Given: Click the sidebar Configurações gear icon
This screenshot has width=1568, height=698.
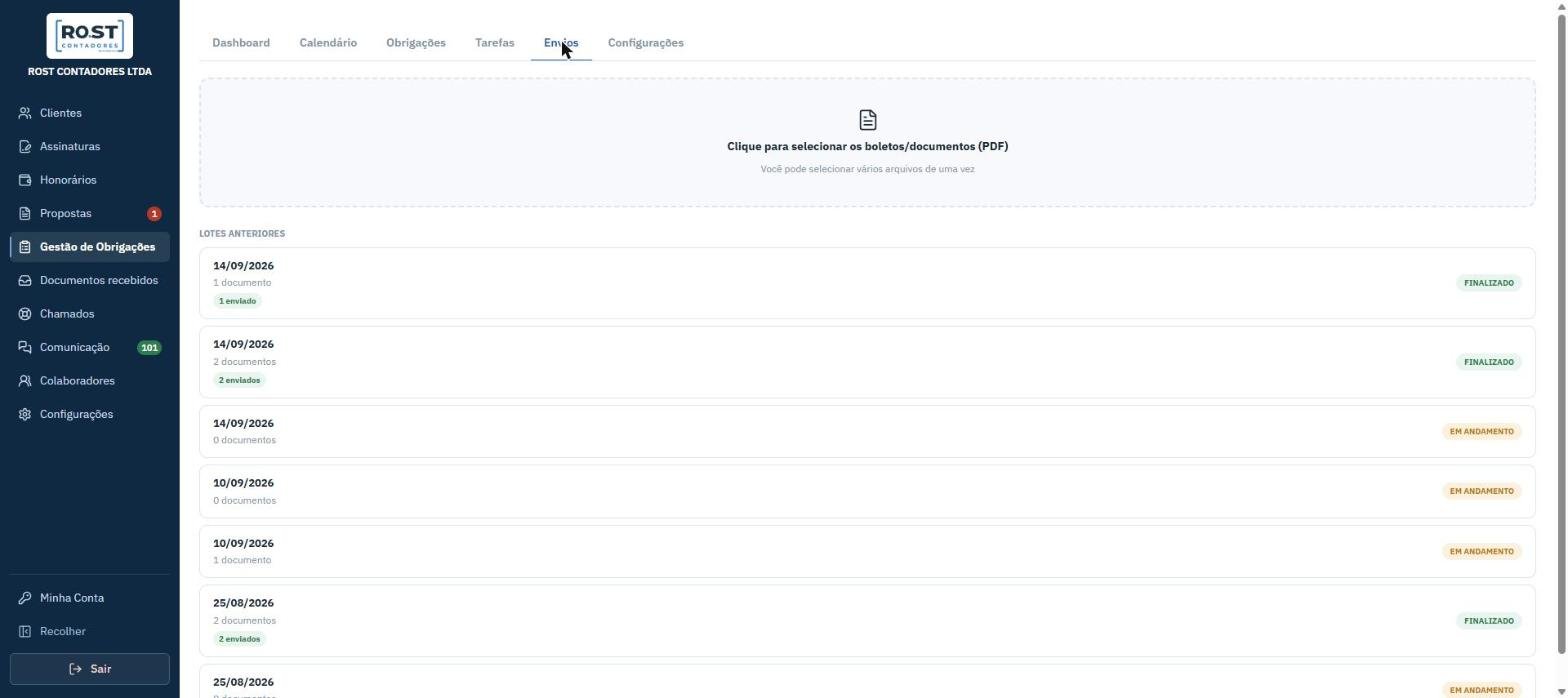Looking at the screenshot, I should point(25,415).
